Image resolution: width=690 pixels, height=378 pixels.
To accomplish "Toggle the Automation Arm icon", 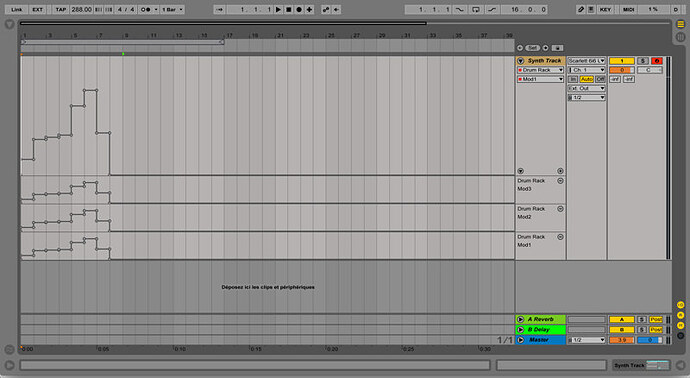I will [326, 9].
